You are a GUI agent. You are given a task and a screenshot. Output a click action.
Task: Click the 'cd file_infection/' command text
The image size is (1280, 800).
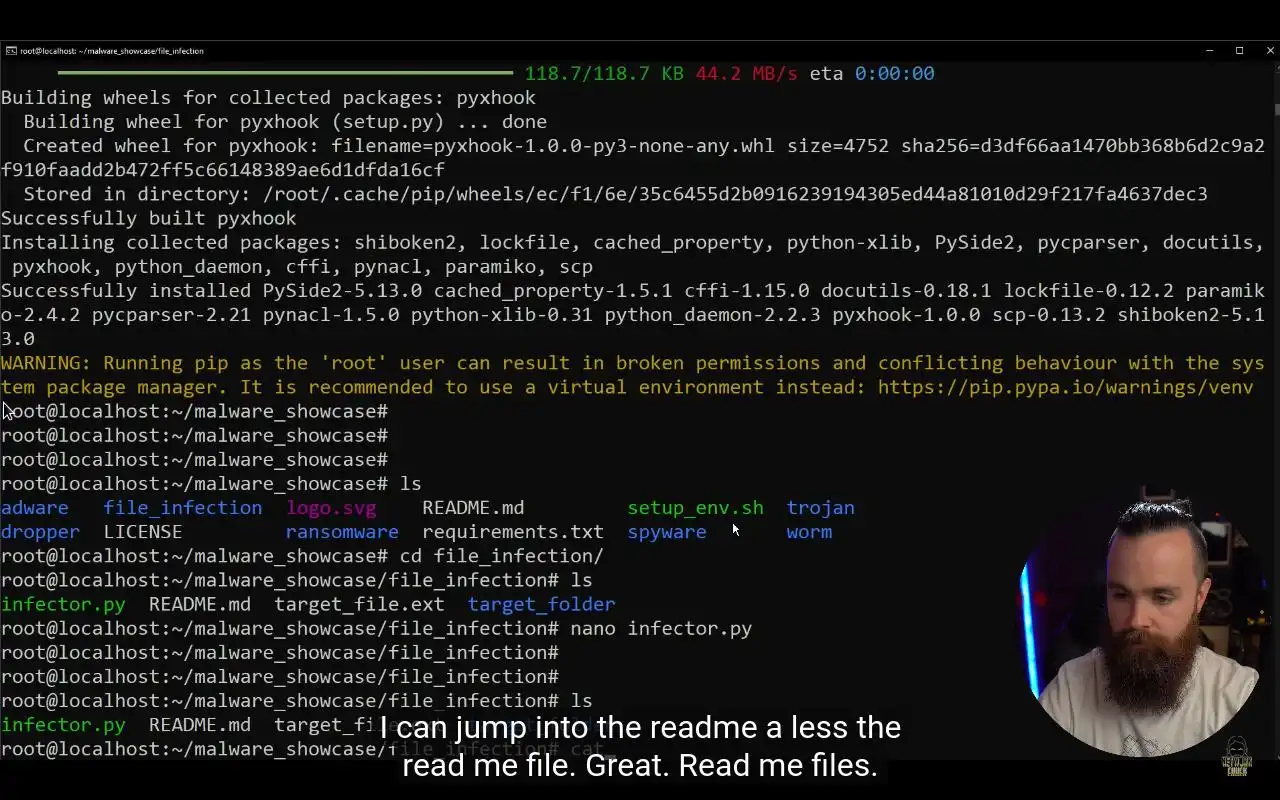click(x=501, y=556)
